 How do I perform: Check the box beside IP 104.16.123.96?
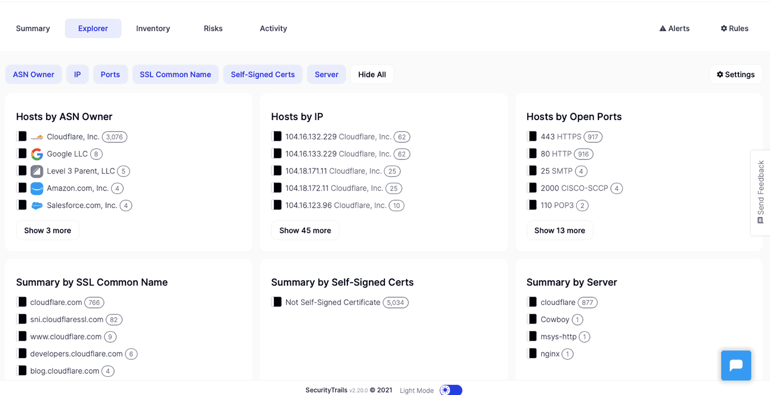pyautogui.click(x=277, y=205)
